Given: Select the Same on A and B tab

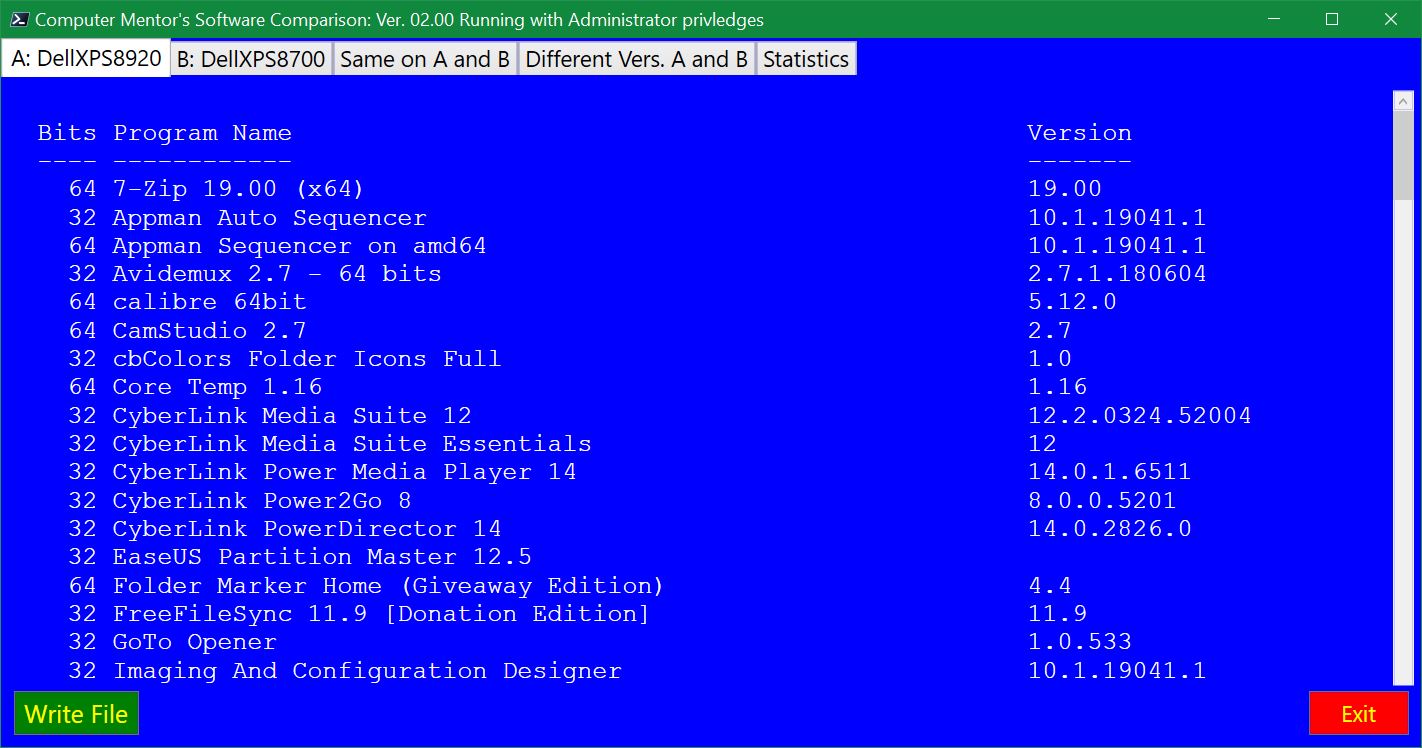Looking at the screenshot, I should click(x=425, y=59).
